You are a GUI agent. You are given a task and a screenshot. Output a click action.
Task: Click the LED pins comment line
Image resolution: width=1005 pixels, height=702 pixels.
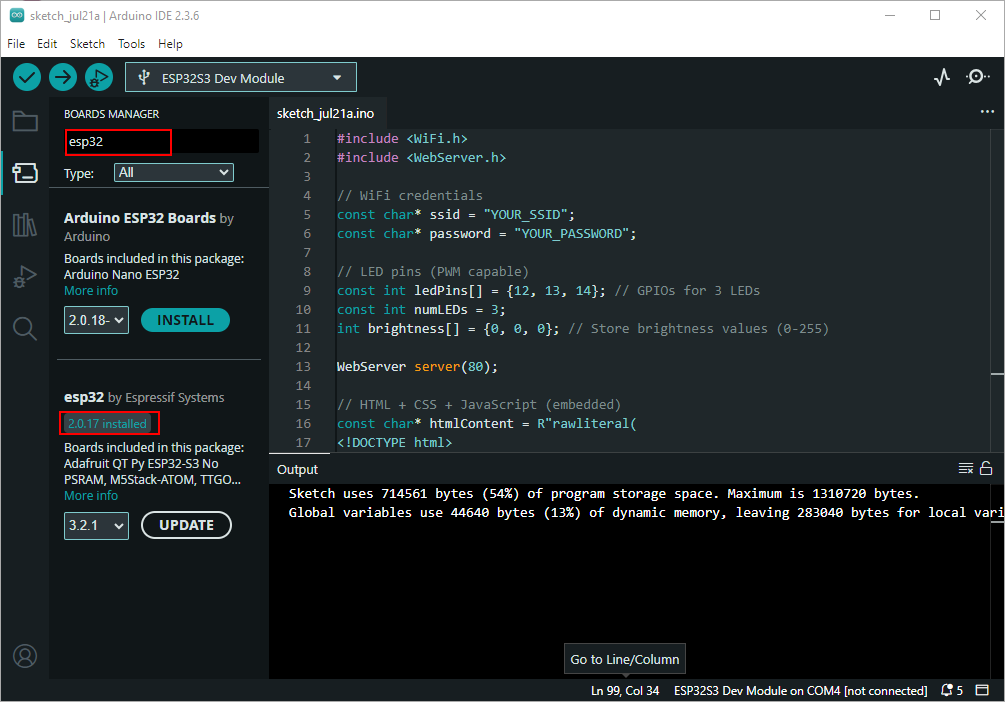pos(433,272)
